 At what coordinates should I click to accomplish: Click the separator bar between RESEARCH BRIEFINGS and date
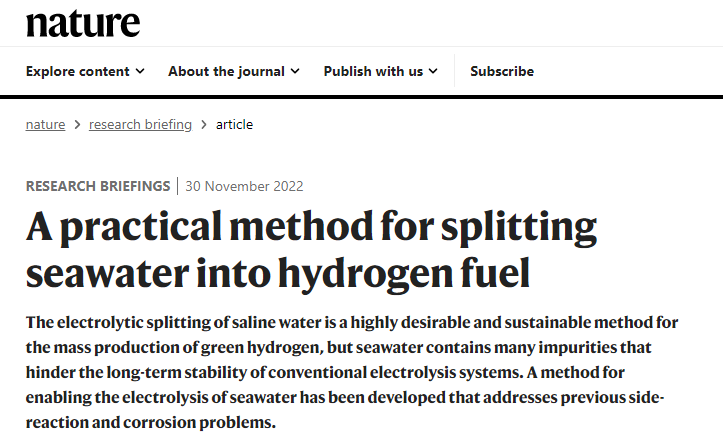(178, 186)
